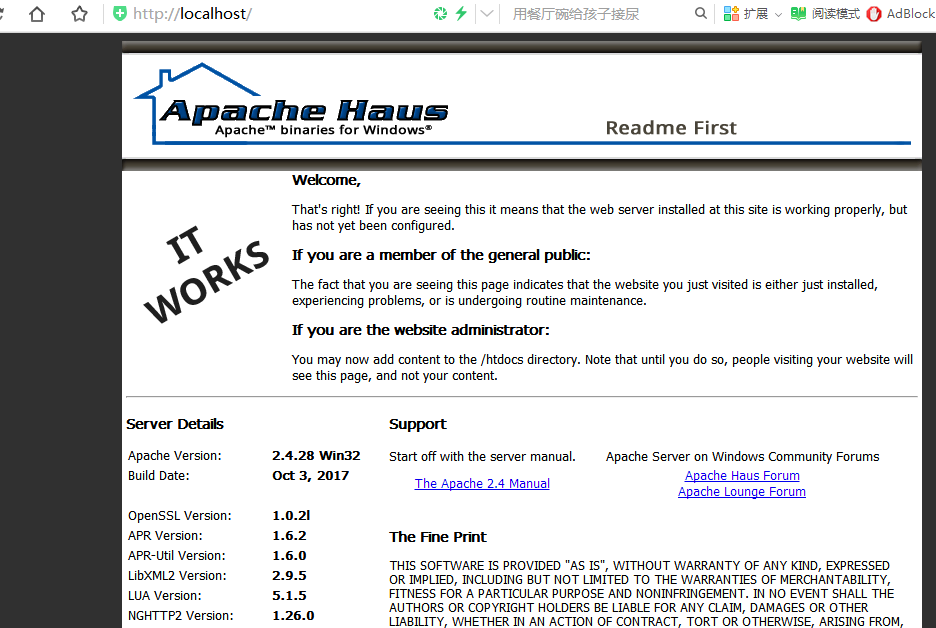The image size is (936, 628).
Task: Open Apache Lounge Forum link
Action: pos(742,492)
